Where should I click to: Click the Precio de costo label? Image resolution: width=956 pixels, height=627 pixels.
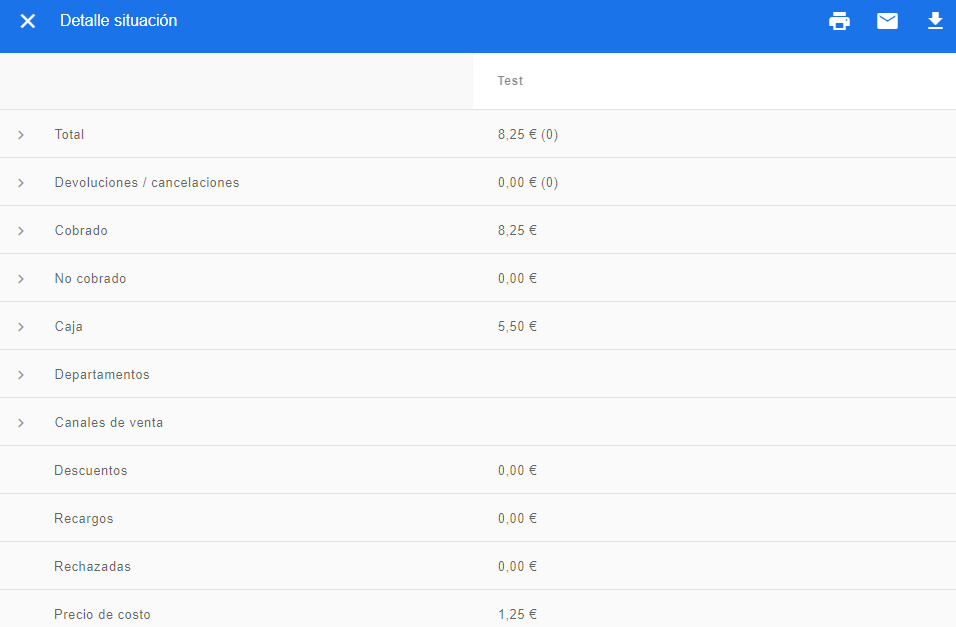pos(102,614)
